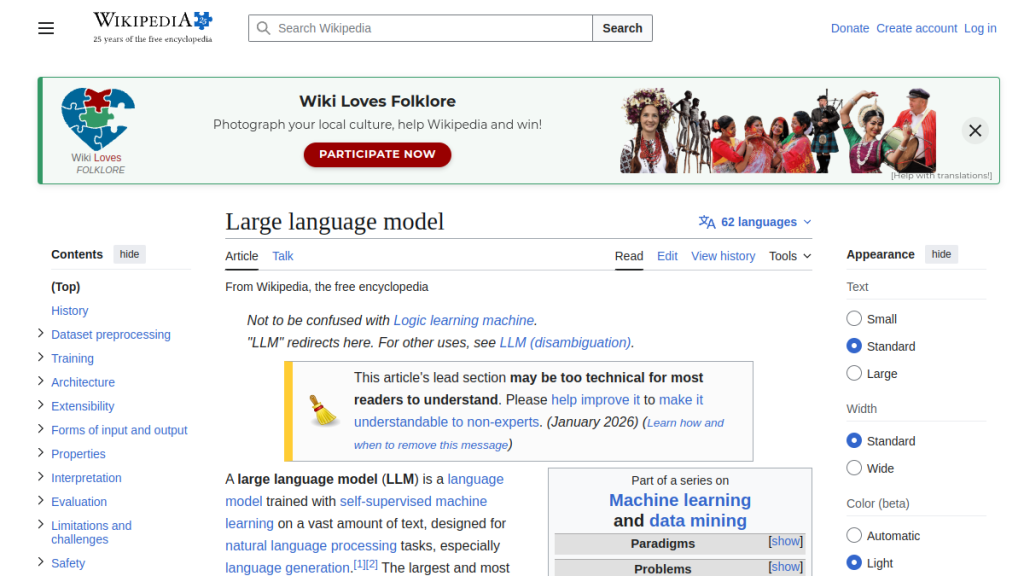
Task: Open the Create account link
Action: pyautogui.click(x=916, y=28)
